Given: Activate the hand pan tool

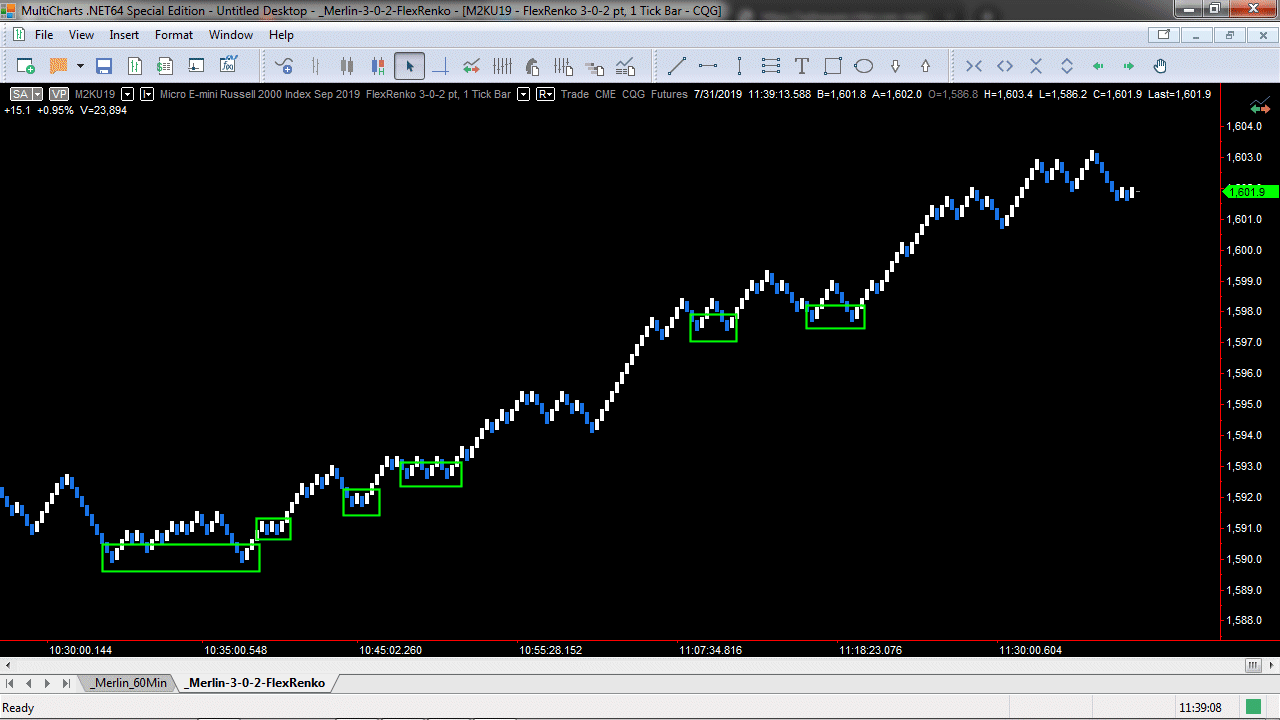Looking at the screenshot, I should tap(1160, 66).
